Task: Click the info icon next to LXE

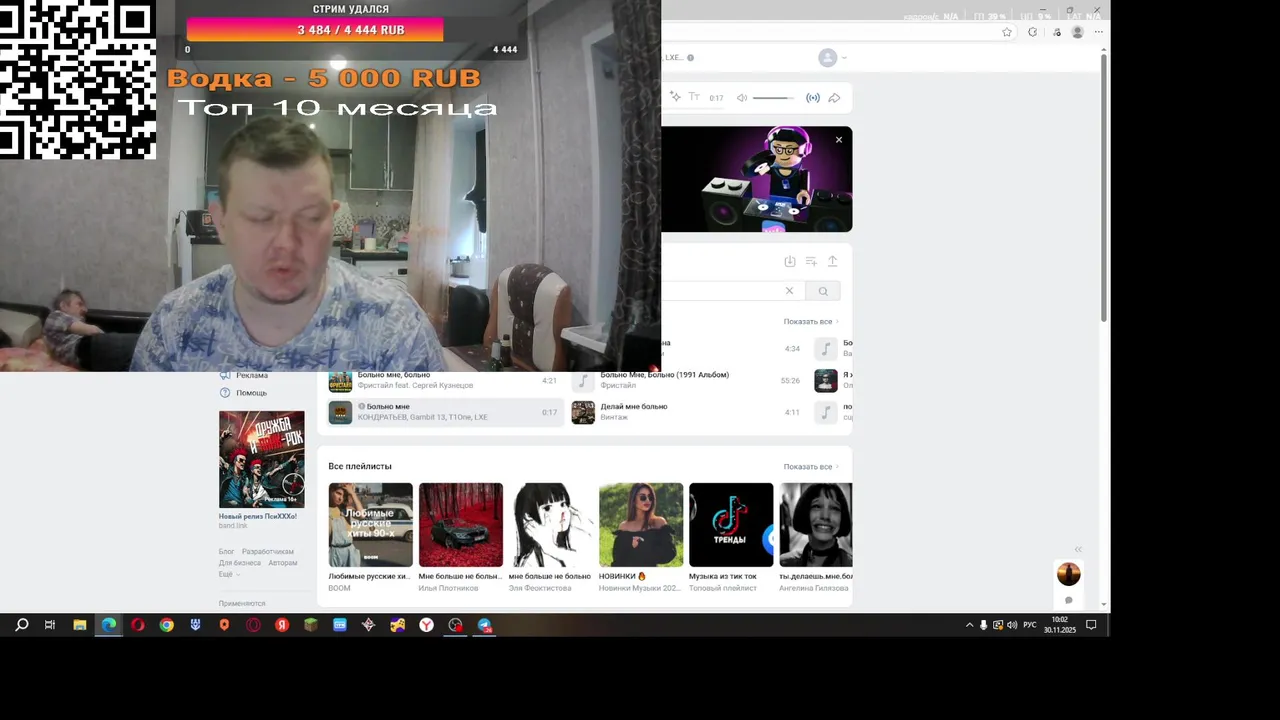Action: tap(690, 58)
